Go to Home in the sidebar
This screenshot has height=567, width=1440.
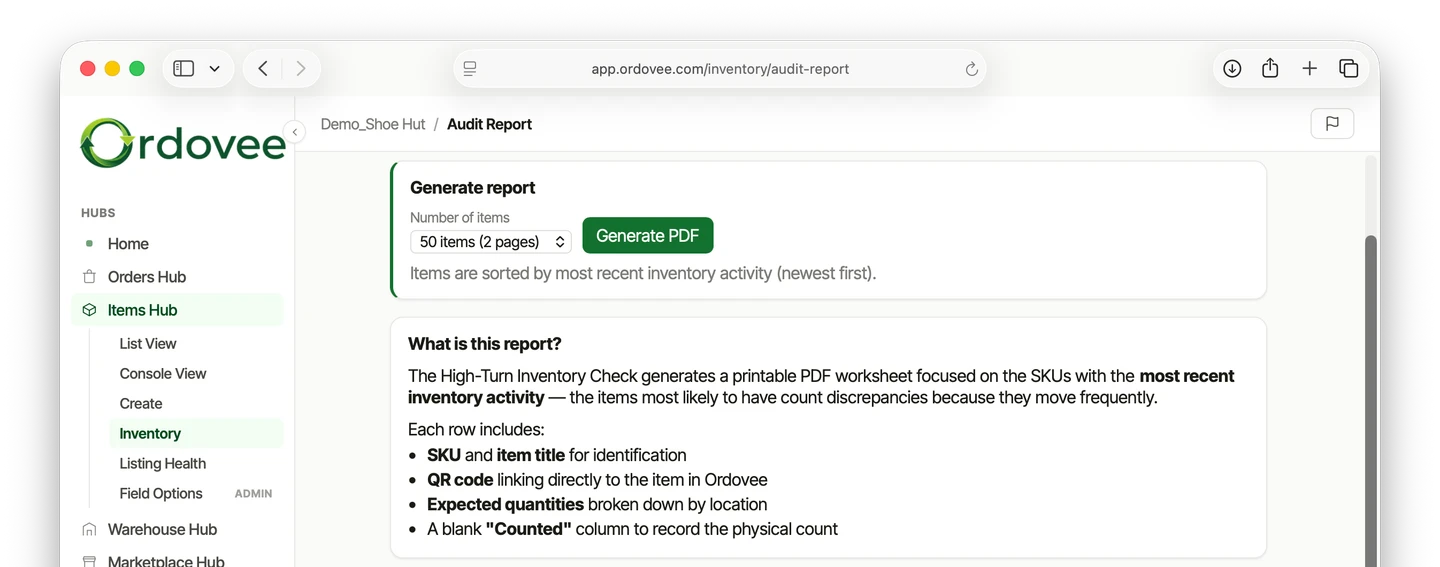coord(177,244)
